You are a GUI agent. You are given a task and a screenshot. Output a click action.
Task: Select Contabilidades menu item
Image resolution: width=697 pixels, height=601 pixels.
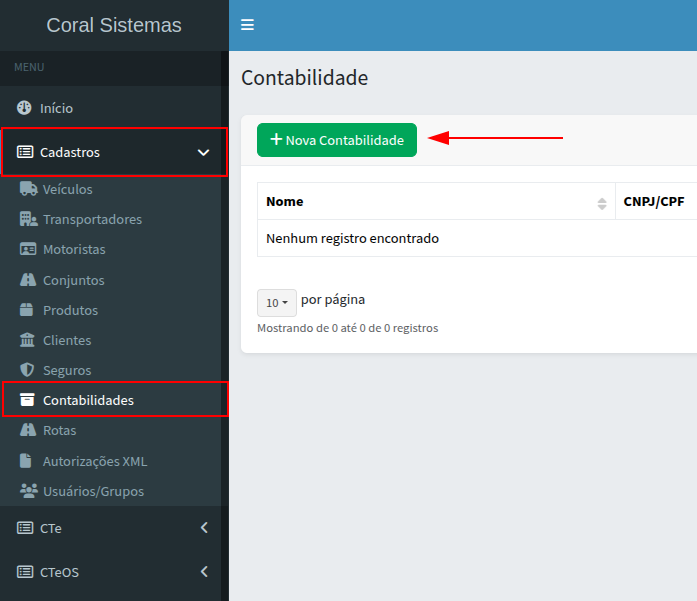point(88,400)
